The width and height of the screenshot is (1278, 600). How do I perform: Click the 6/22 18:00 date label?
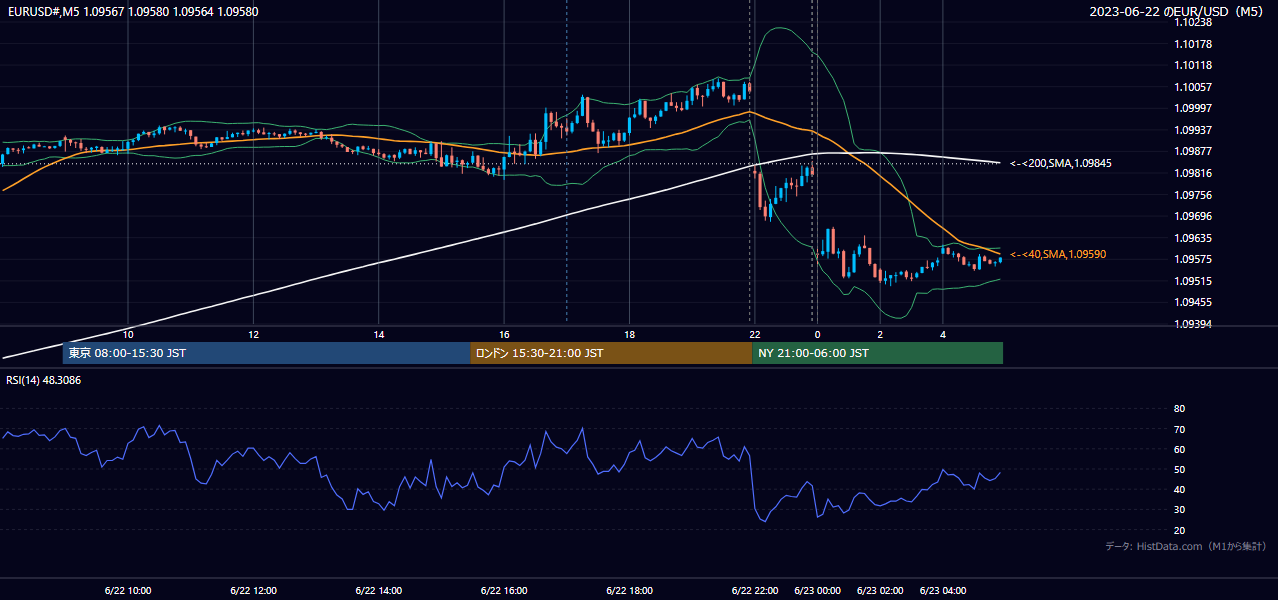(x=630, y=590)
